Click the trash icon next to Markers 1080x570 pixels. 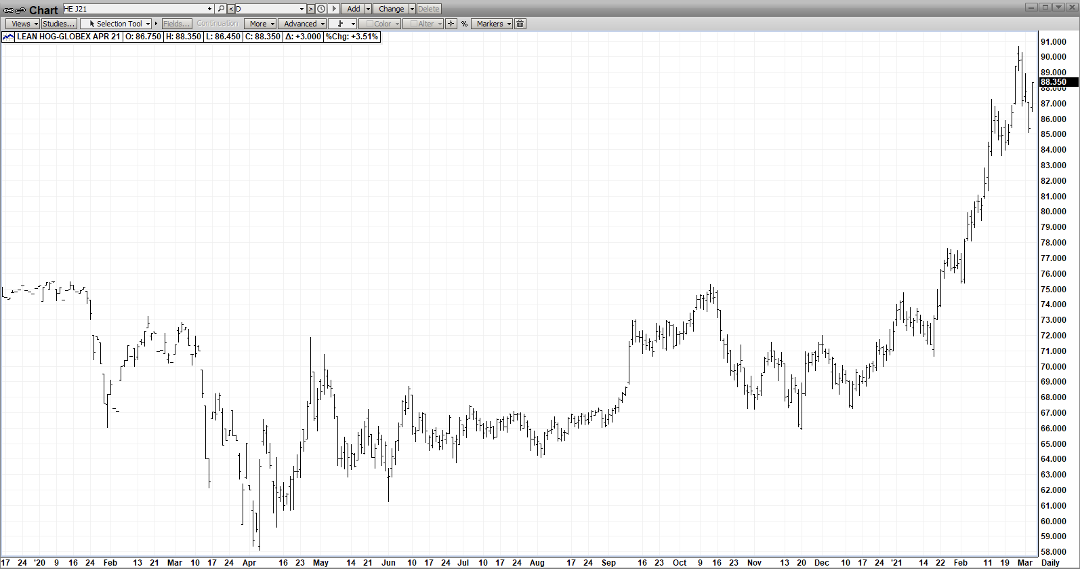[x=520, y=23]
